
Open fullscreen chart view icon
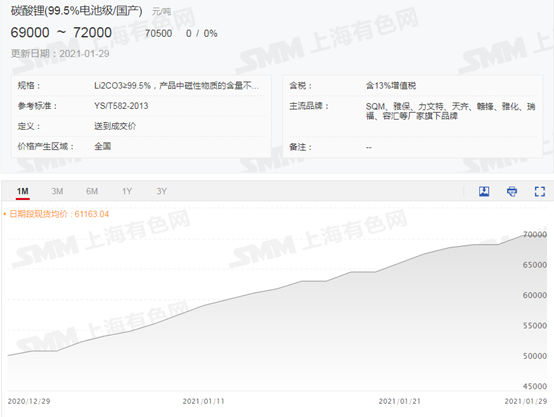[540, 192]
